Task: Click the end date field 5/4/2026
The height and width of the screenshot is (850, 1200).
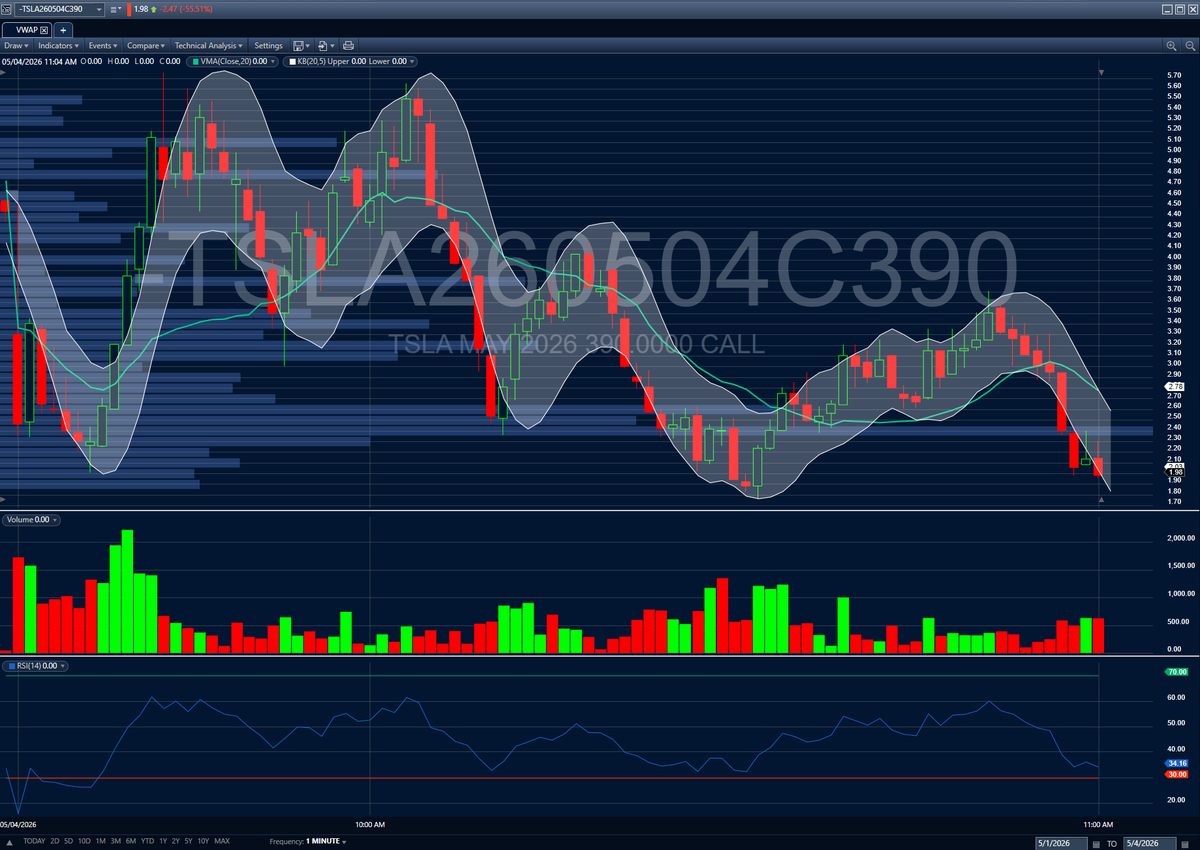Action: click(1150, 842)
